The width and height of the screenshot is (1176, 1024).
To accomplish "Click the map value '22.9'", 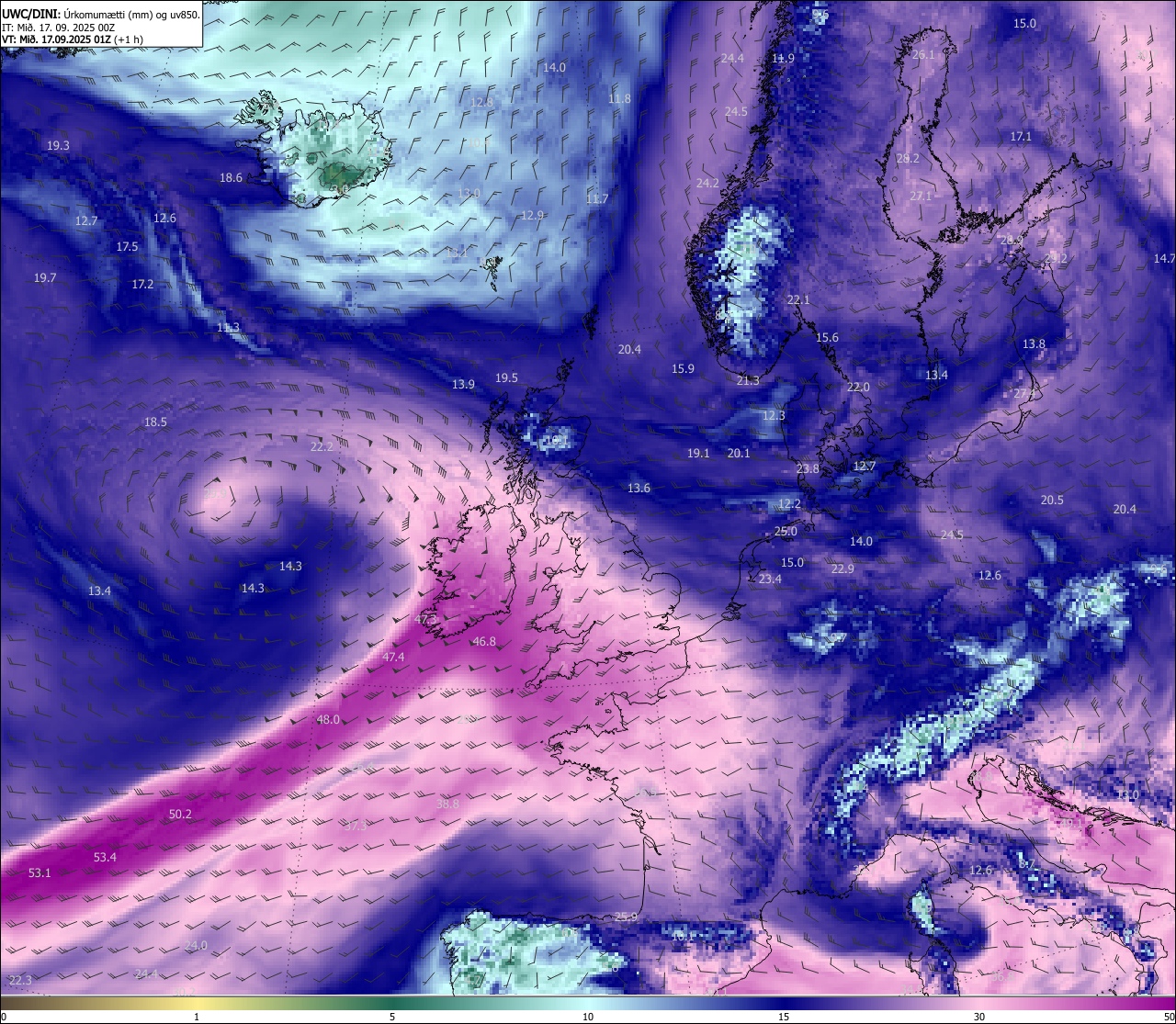I will [x=842, y=568].
